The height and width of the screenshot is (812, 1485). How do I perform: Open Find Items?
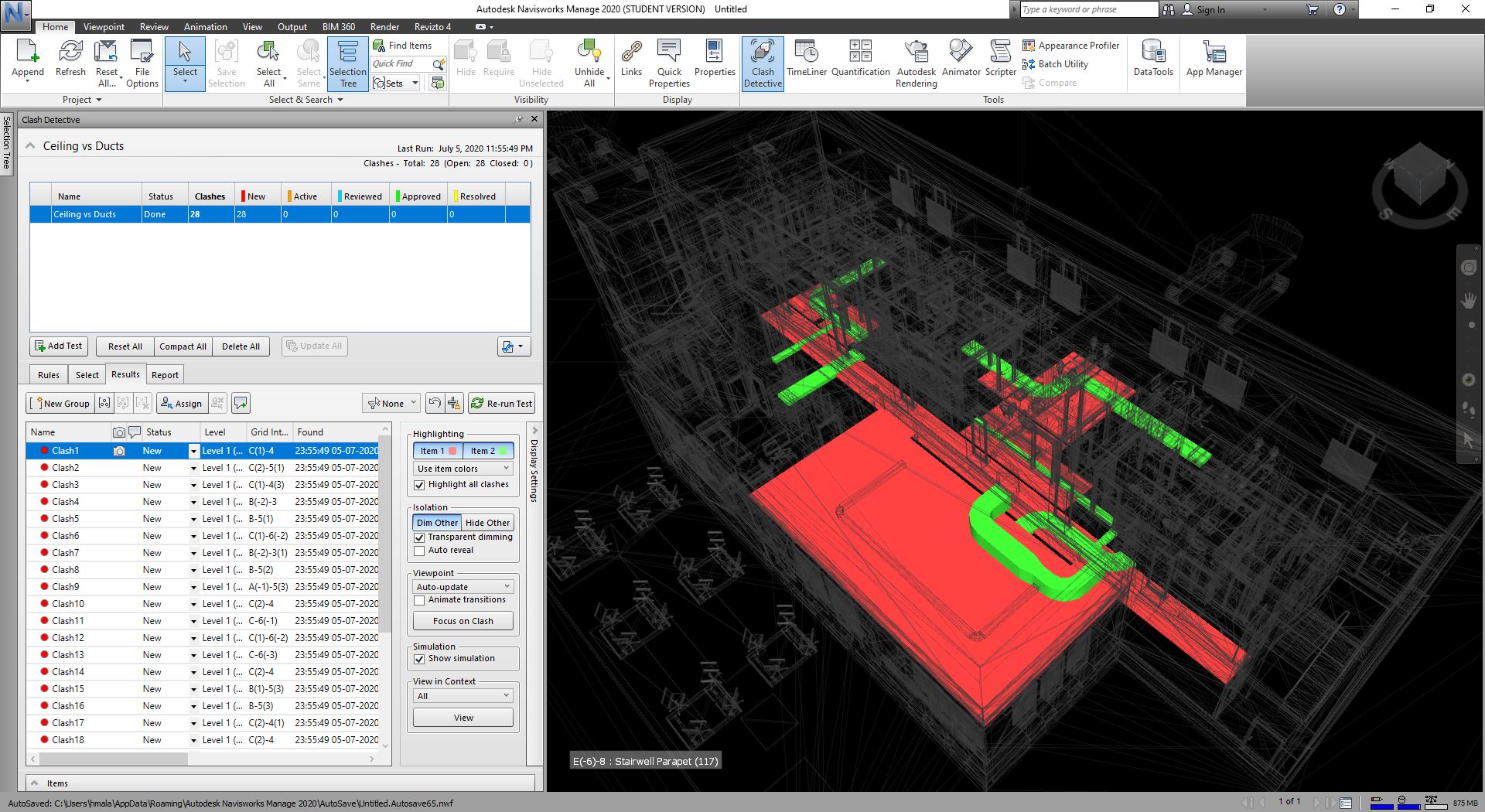click(x=402, y=46)
